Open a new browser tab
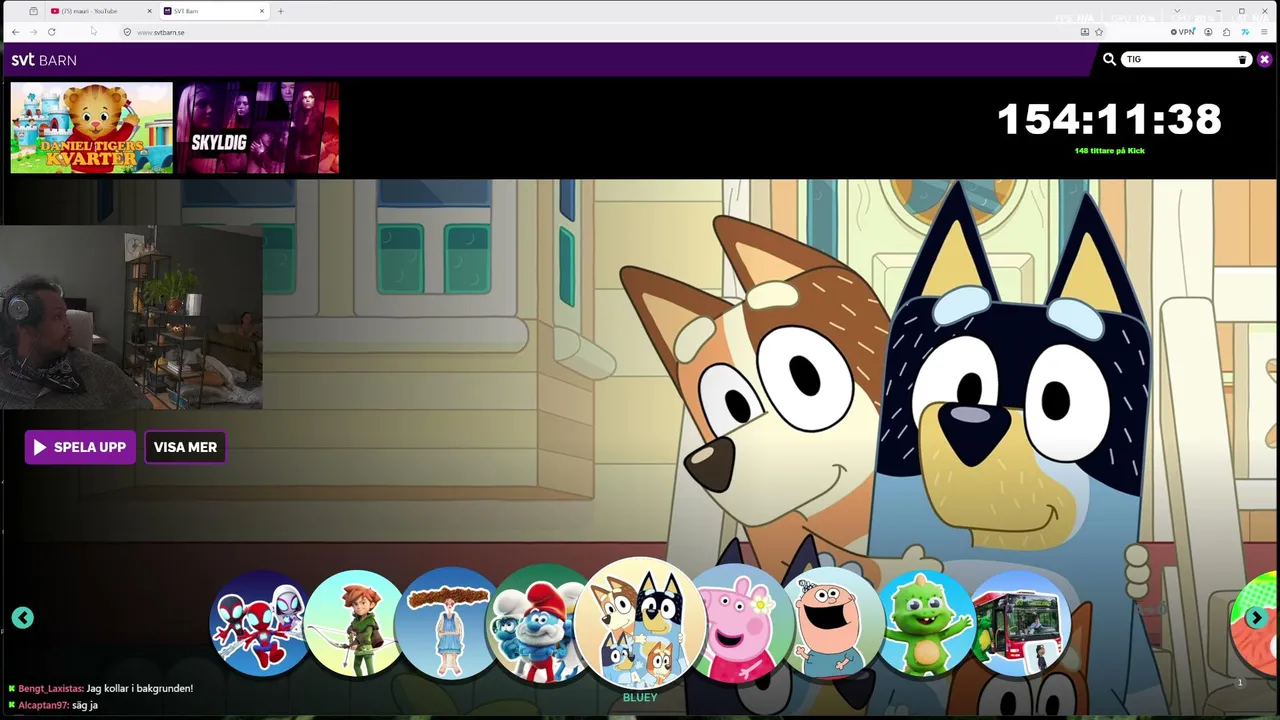The width and height of the screenshot is (1280, 720). click(x=281, y=11)
